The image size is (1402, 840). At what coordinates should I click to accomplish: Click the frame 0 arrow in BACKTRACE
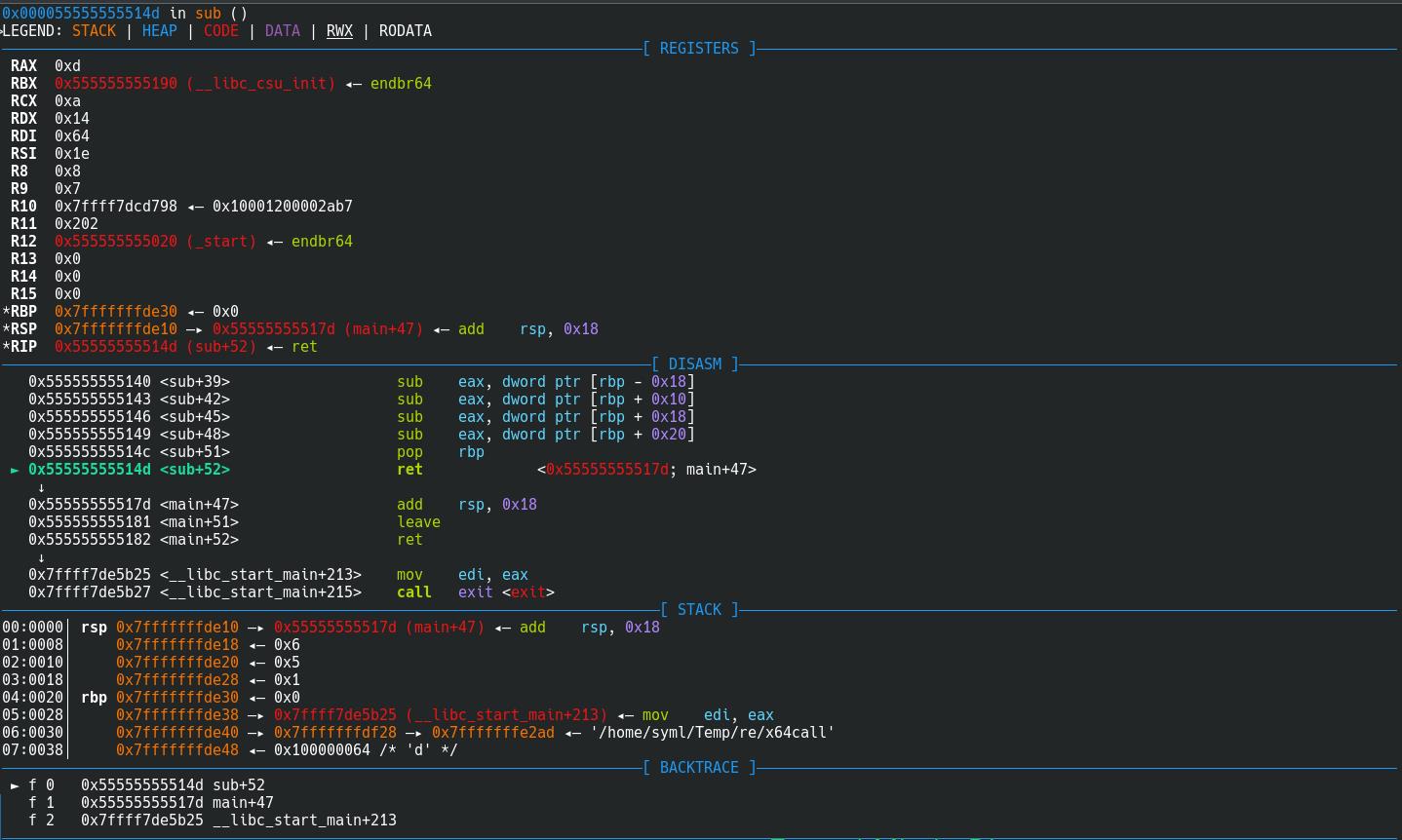click(15, 785)
